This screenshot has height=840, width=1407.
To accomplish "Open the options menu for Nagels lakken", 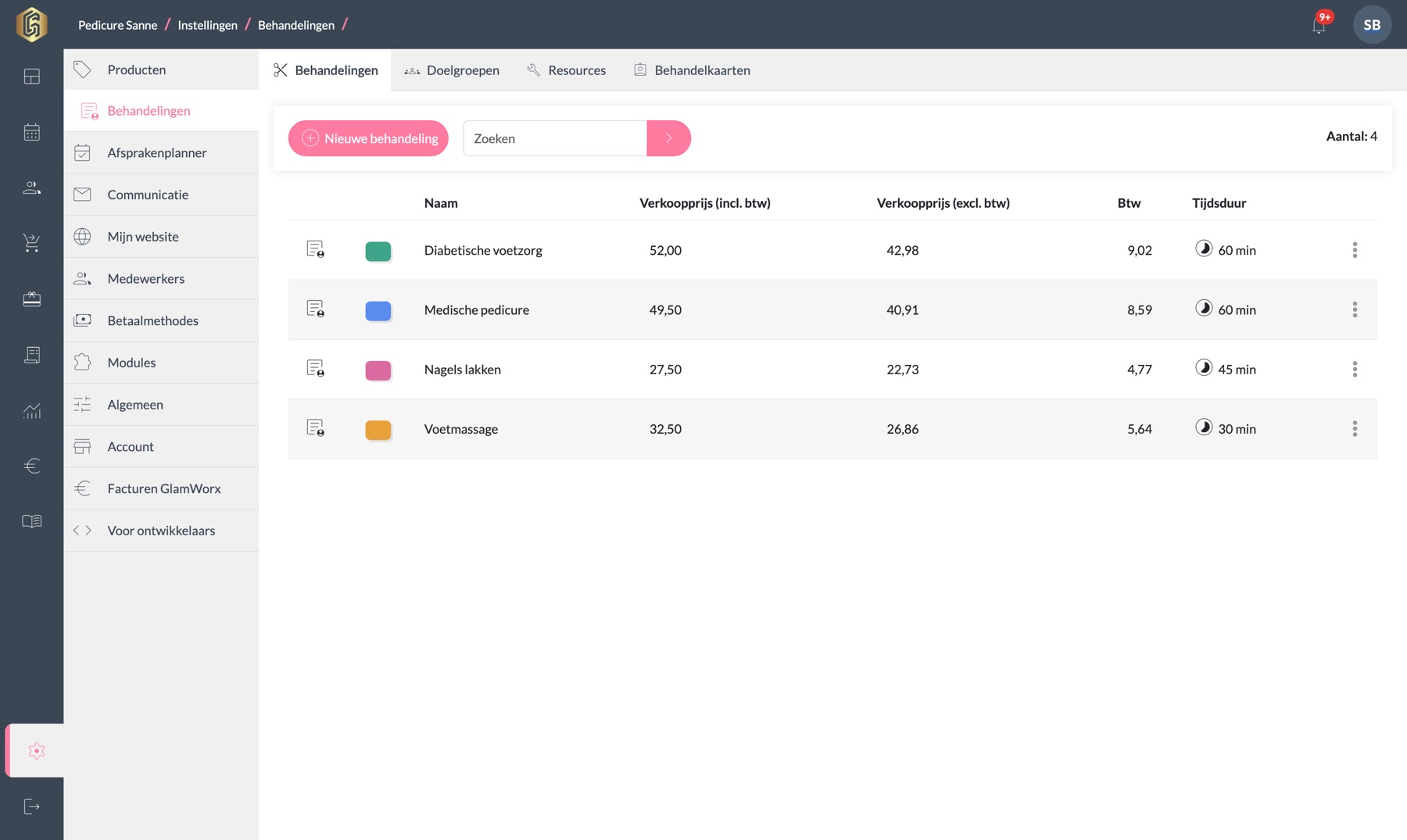I will (x=1355, y=369).
